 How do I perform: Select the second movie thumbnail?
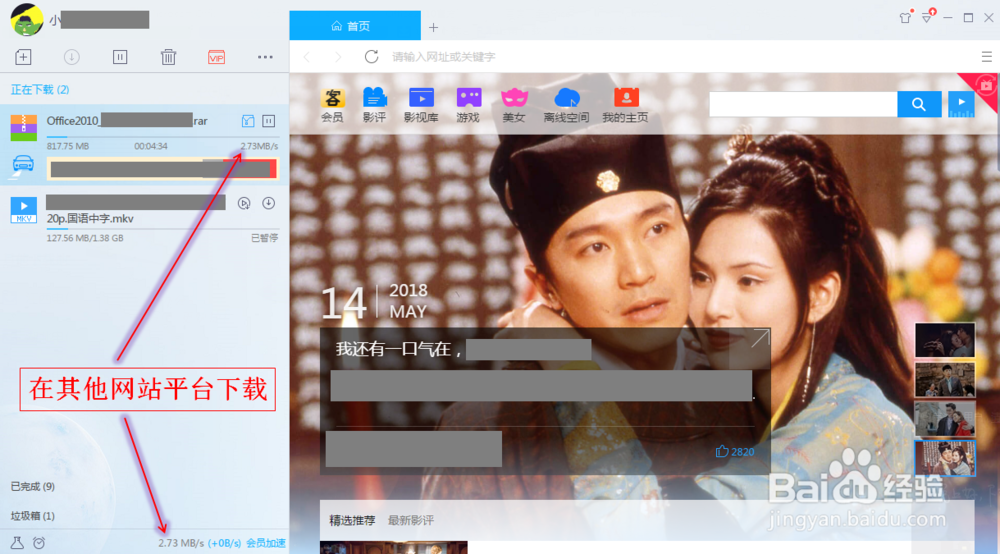click(945, 379)
